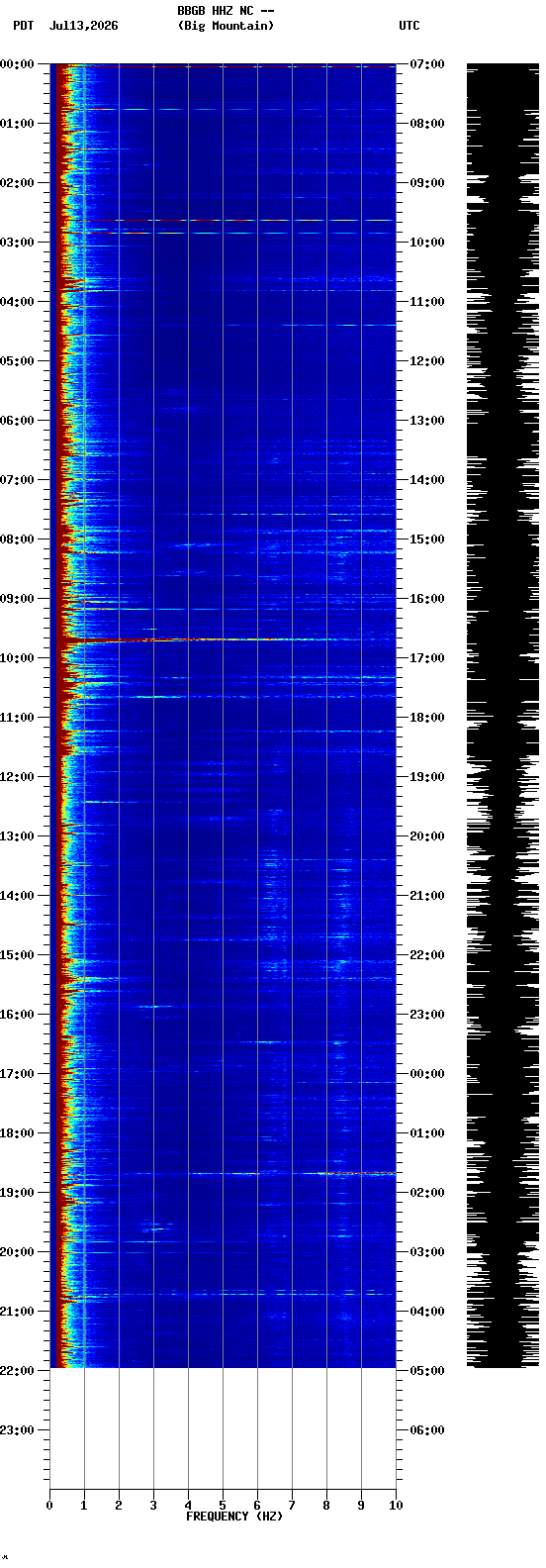The image size is (546, 1568).
Task: Click the Jul13,2026 date label
Action: (x=84, y=26)
